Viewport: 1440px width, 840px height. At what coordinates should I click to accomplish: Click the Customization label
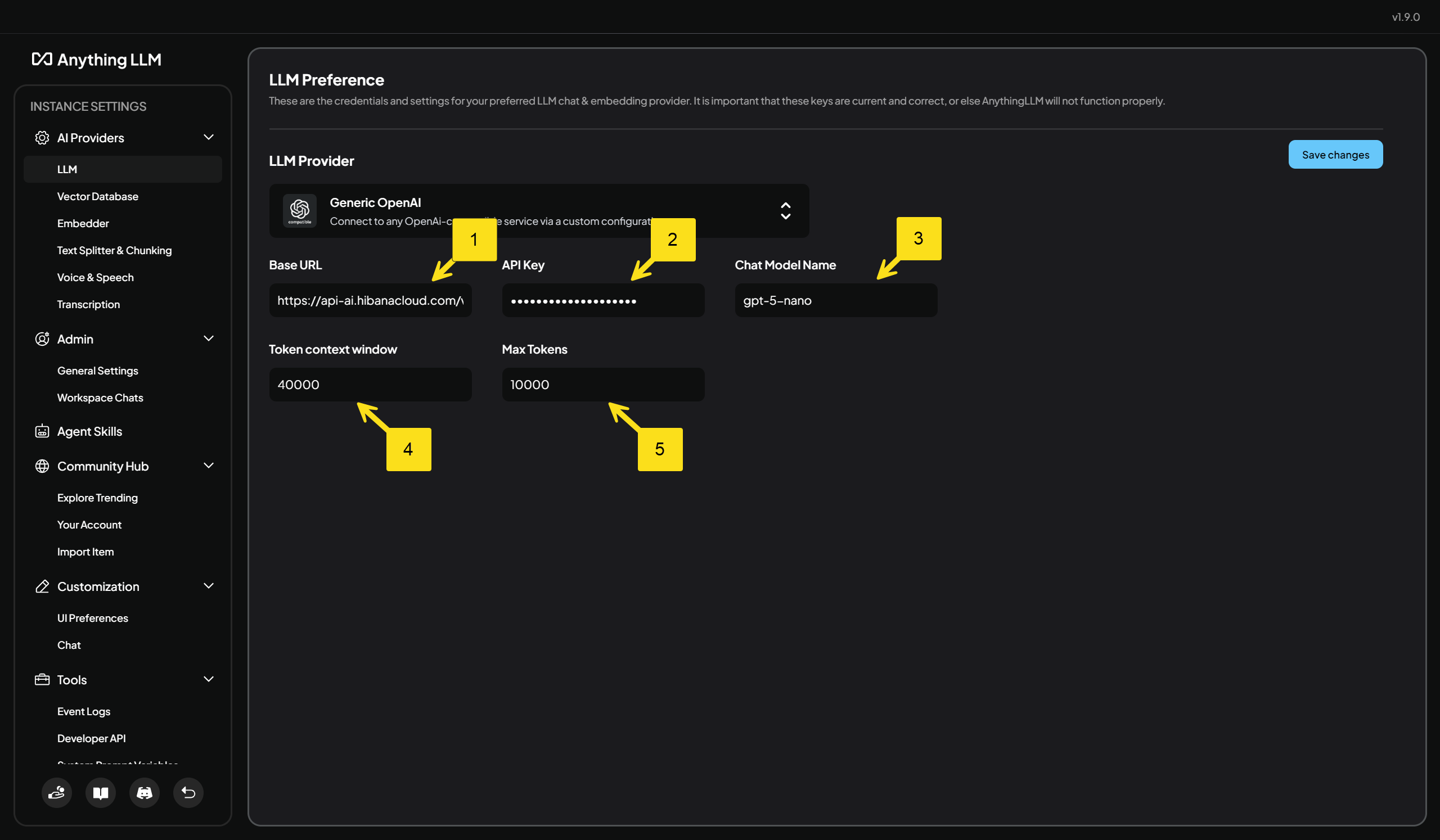click(x=98, y=586)
